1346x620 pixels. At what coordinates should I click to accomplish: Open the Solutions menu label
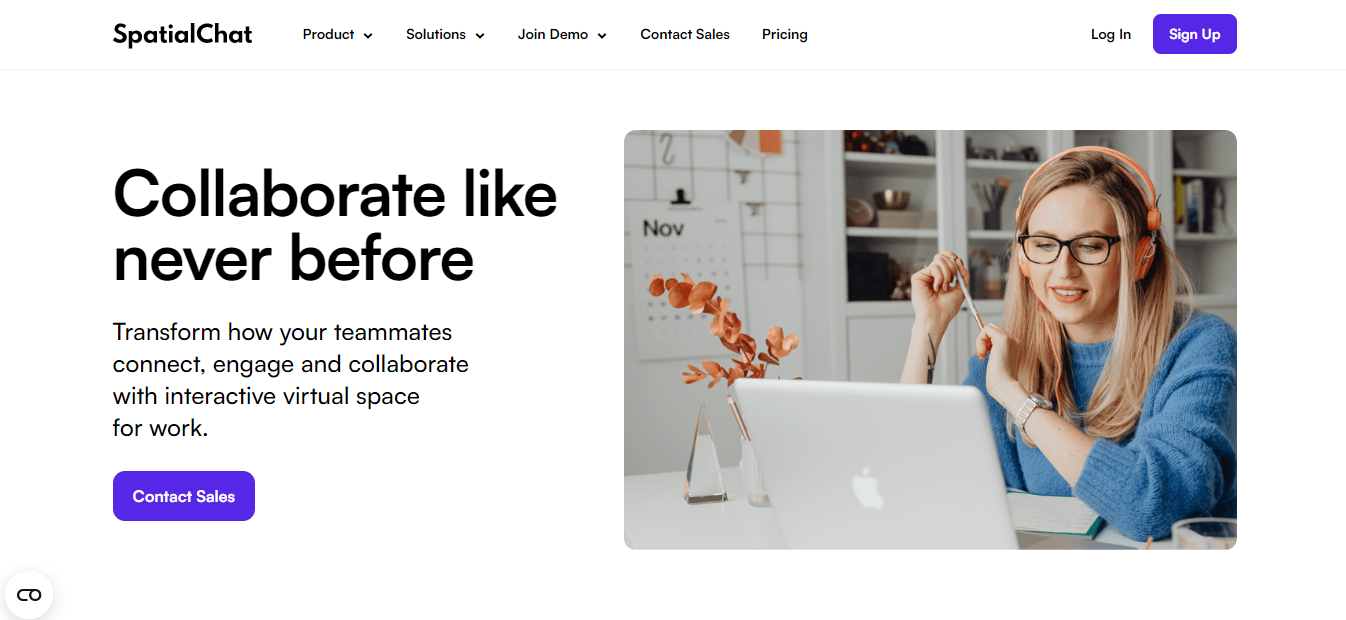click(x=436, y=34)
